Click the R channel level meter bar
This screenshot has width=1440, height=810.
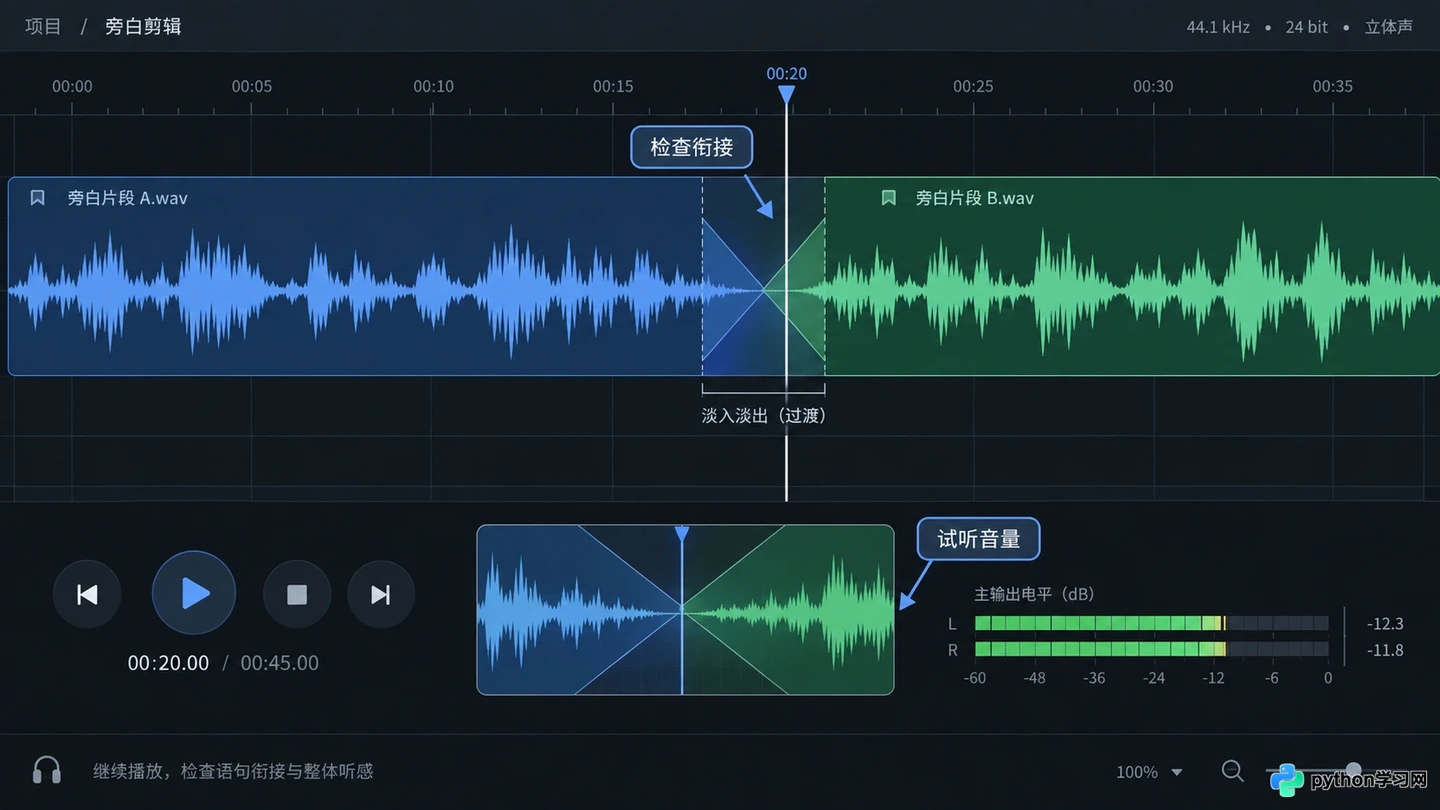(1152, 650)
